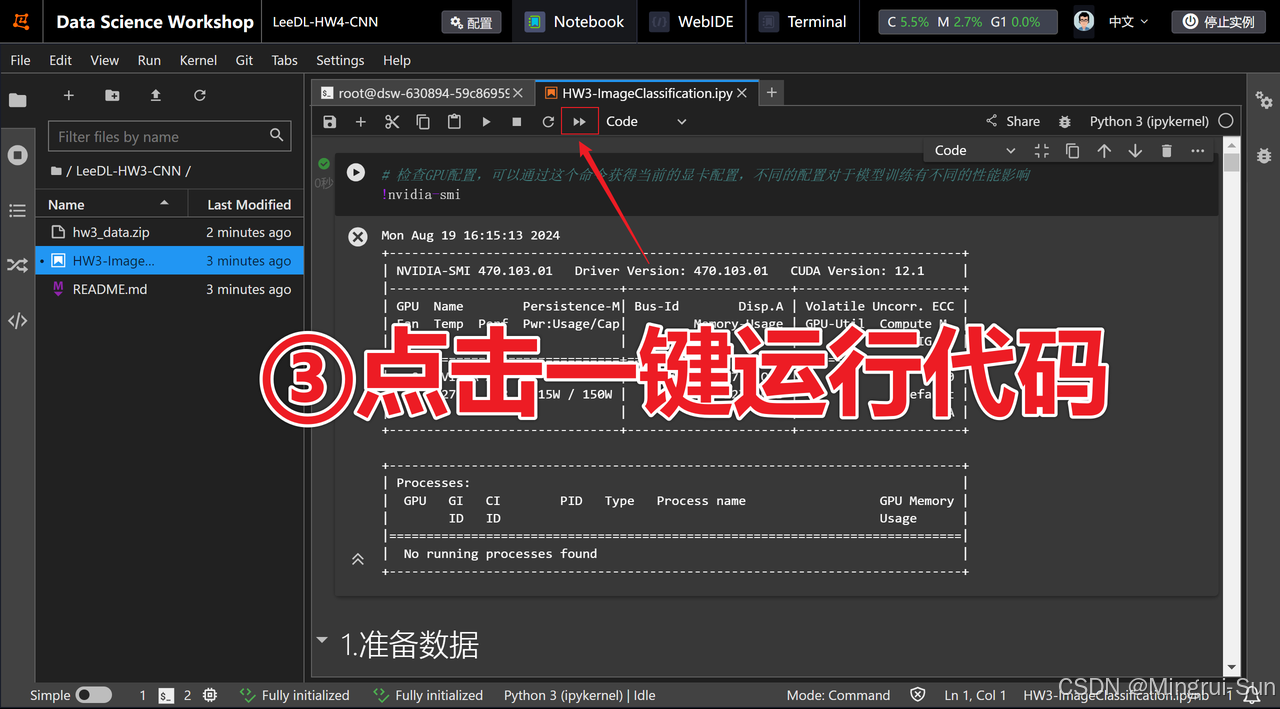The image size is (1280, 709).
Task: Insert a cell below with plus icon
Action: pos(361,122)
